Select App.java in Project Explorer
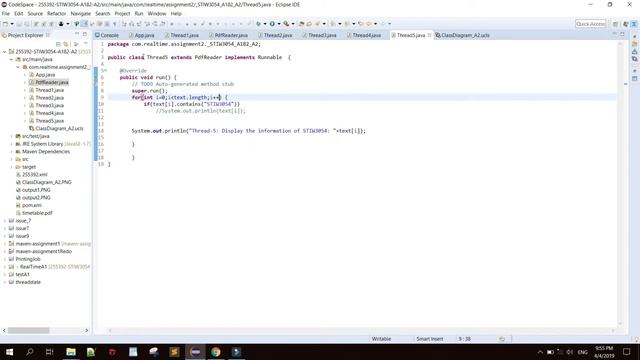Image resolution: width=640 pixels, height=360 pixels. click(x=45, y=75)
